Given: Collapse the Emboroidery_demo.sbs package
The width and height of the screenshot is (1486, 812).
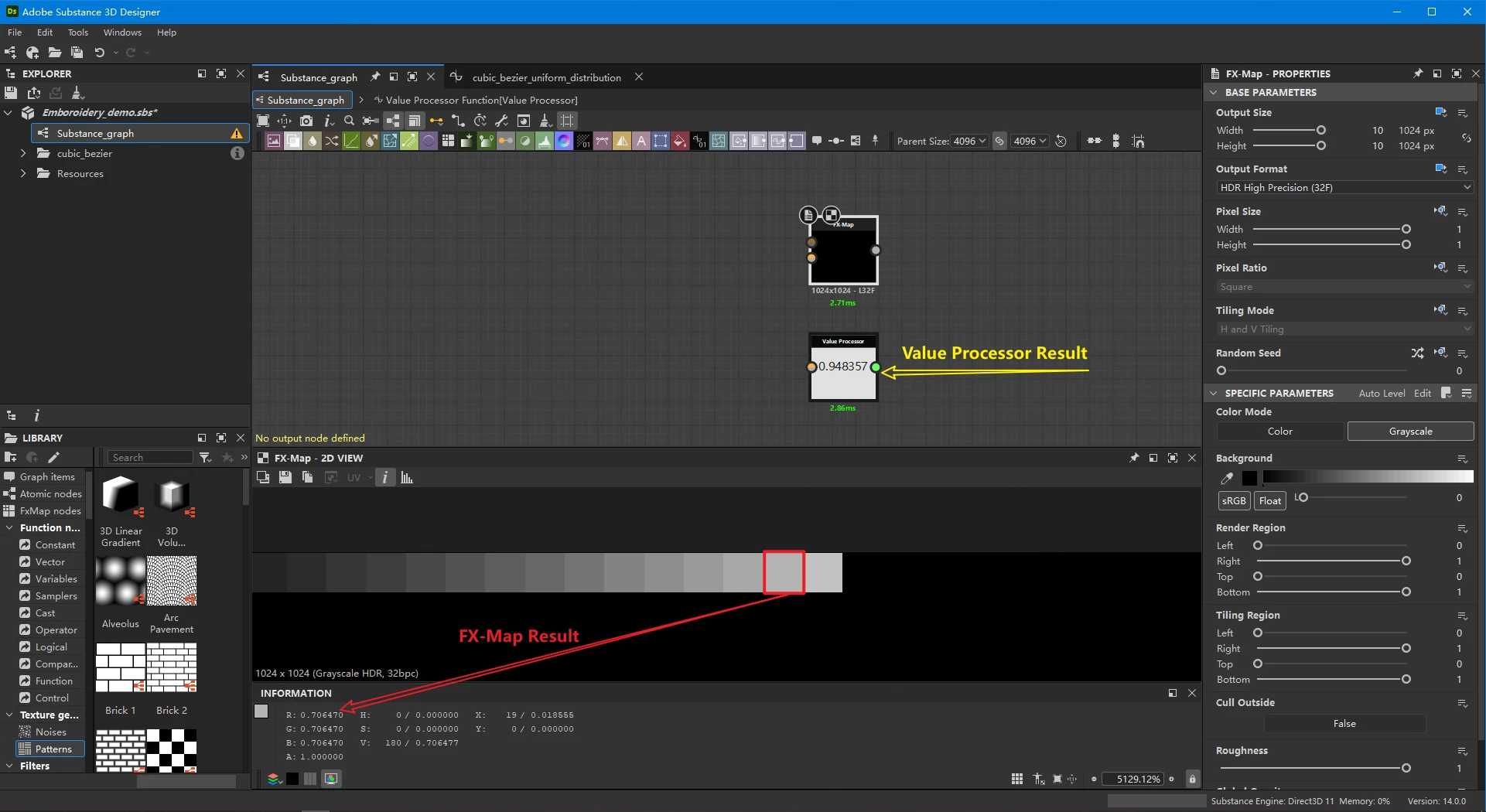Looking at the screenshot, I should pyautogui.click(x=9, y=112).
